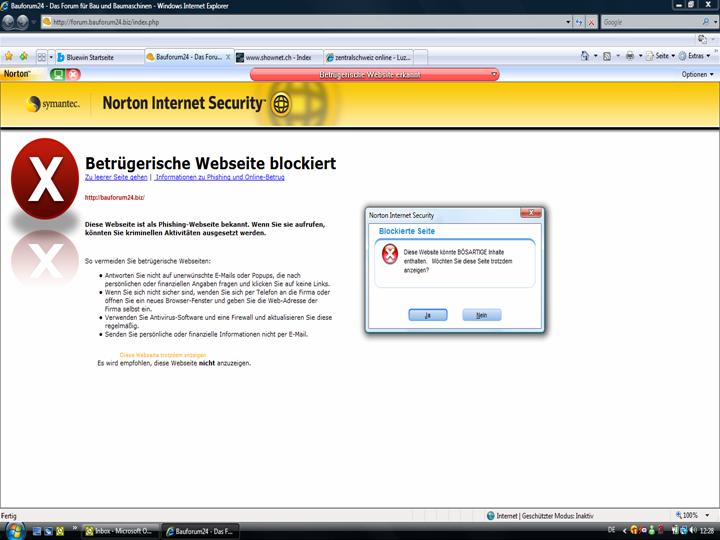Click the Home icon in command bar
Image resolution: width=720 pixels, height=540 pixels.
tap(585, 56)
